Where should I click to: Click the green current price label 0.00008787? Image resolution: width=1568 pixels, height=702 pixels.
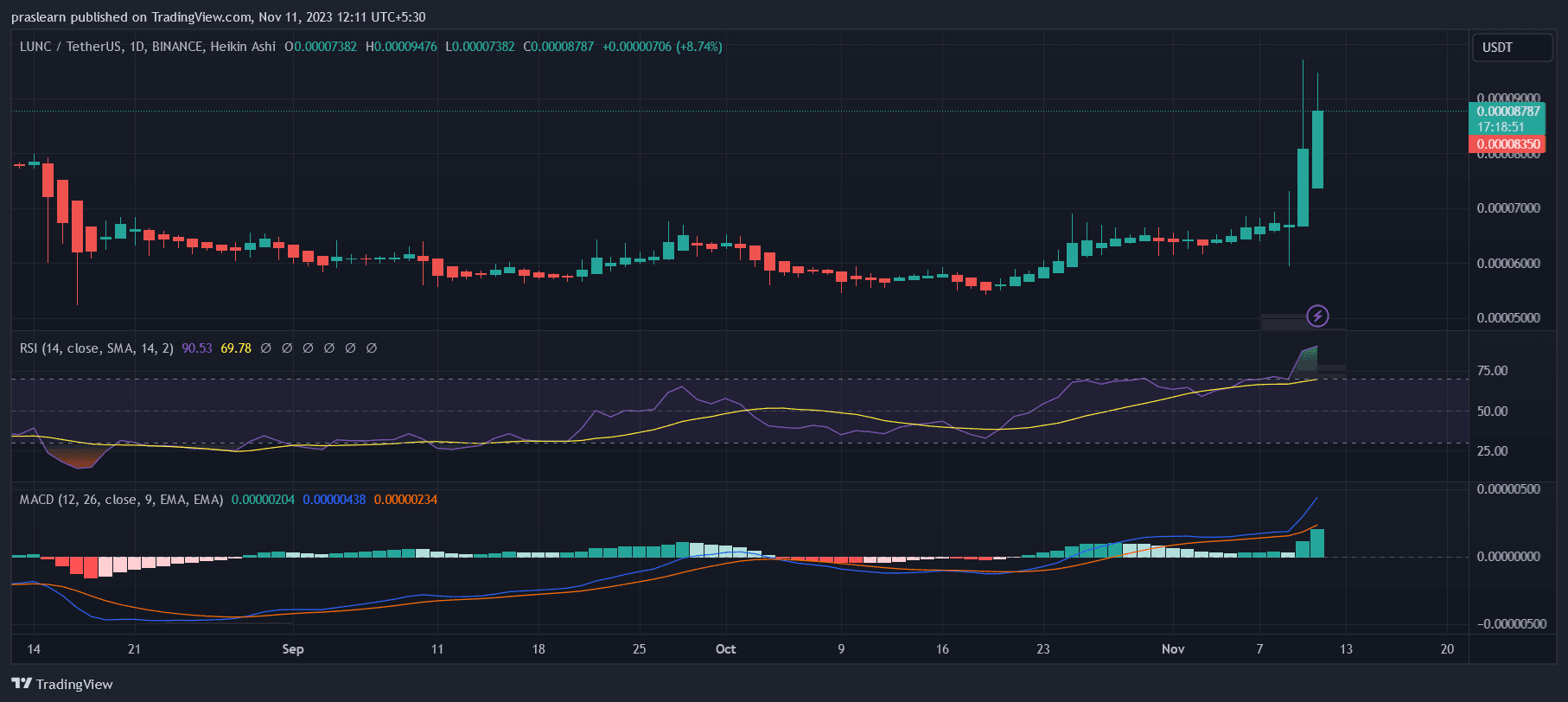coord(1508,112)
